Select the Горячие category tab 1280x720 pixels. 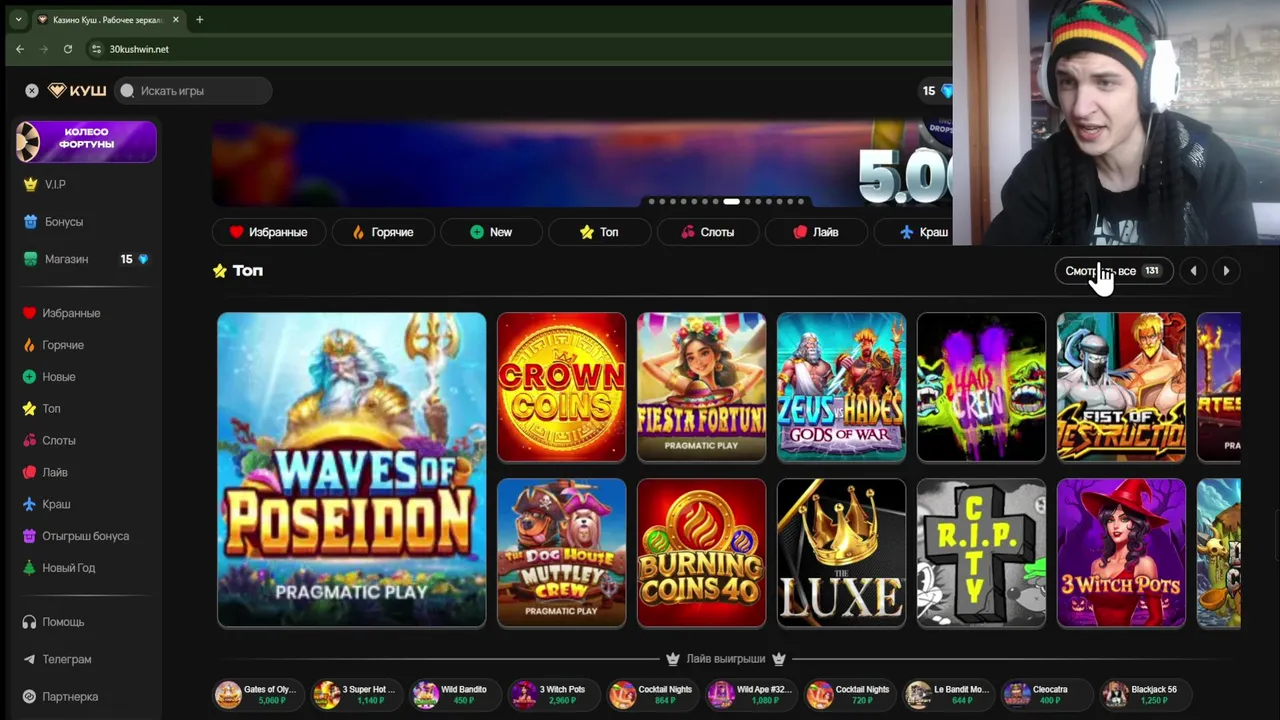click(x=382, y=232)
